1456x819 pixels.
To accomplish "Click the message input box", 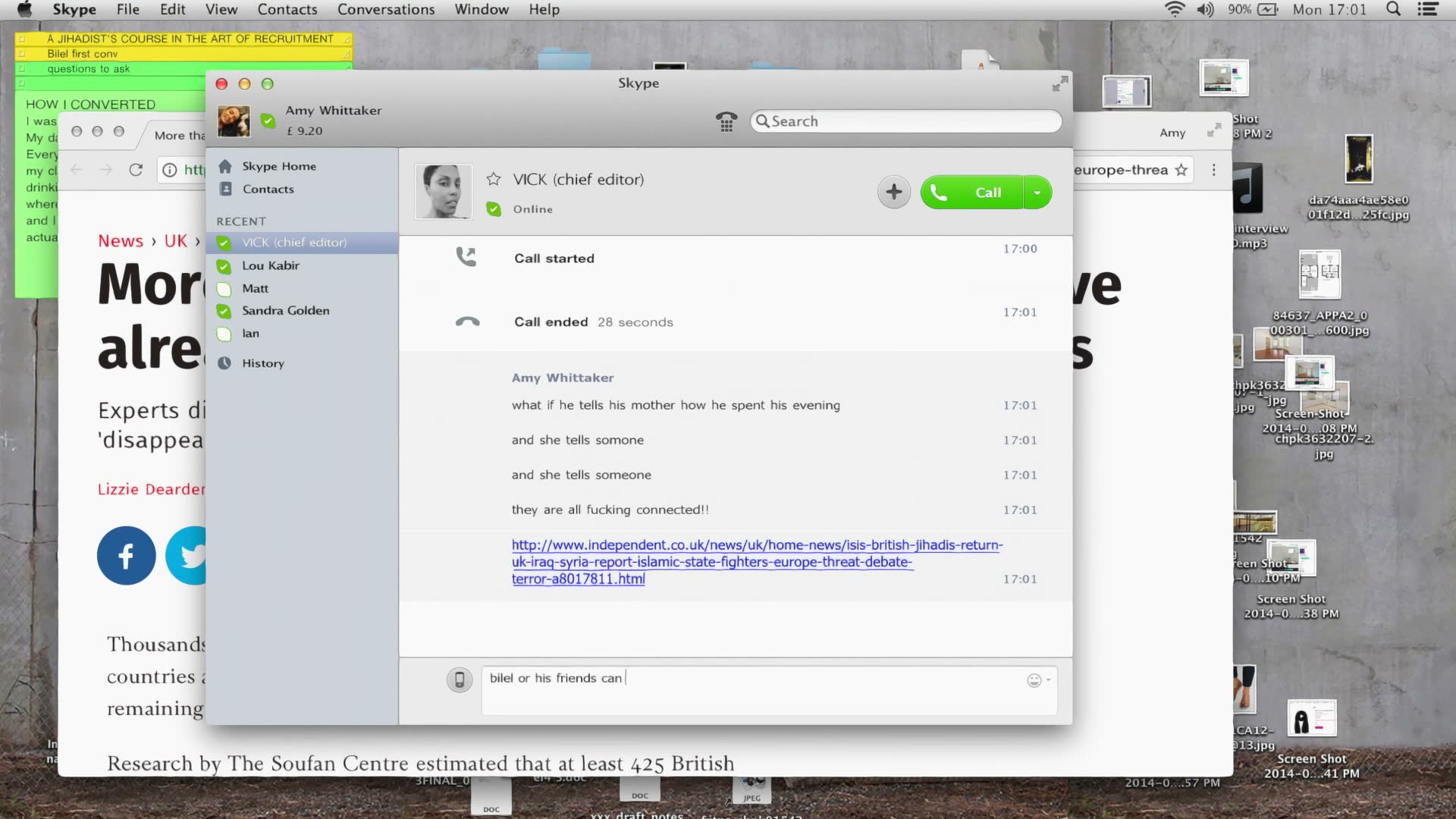I will tap(769, 691).
